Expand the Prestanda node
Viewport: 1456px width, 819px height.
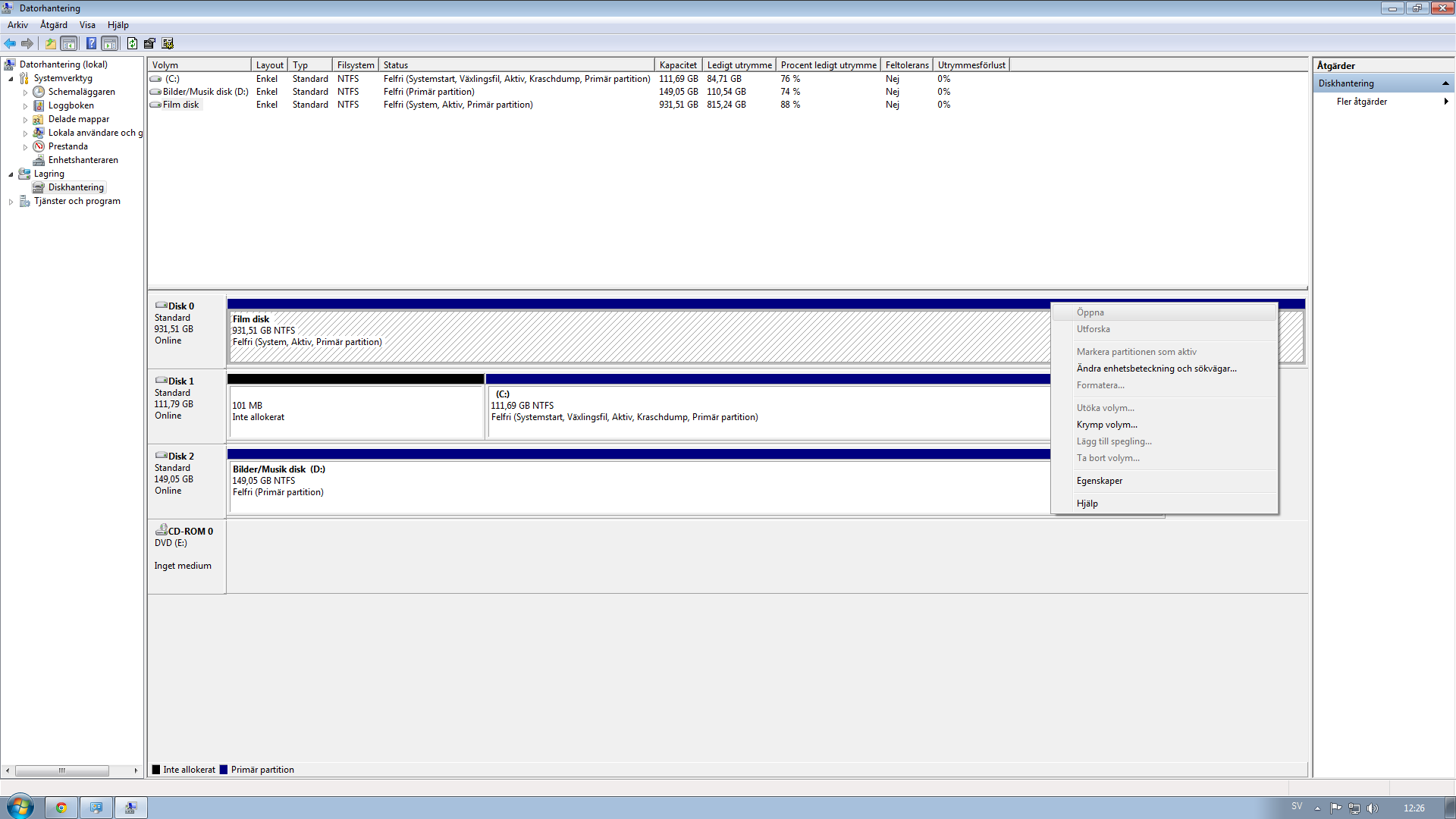click(x=25, y=147)
